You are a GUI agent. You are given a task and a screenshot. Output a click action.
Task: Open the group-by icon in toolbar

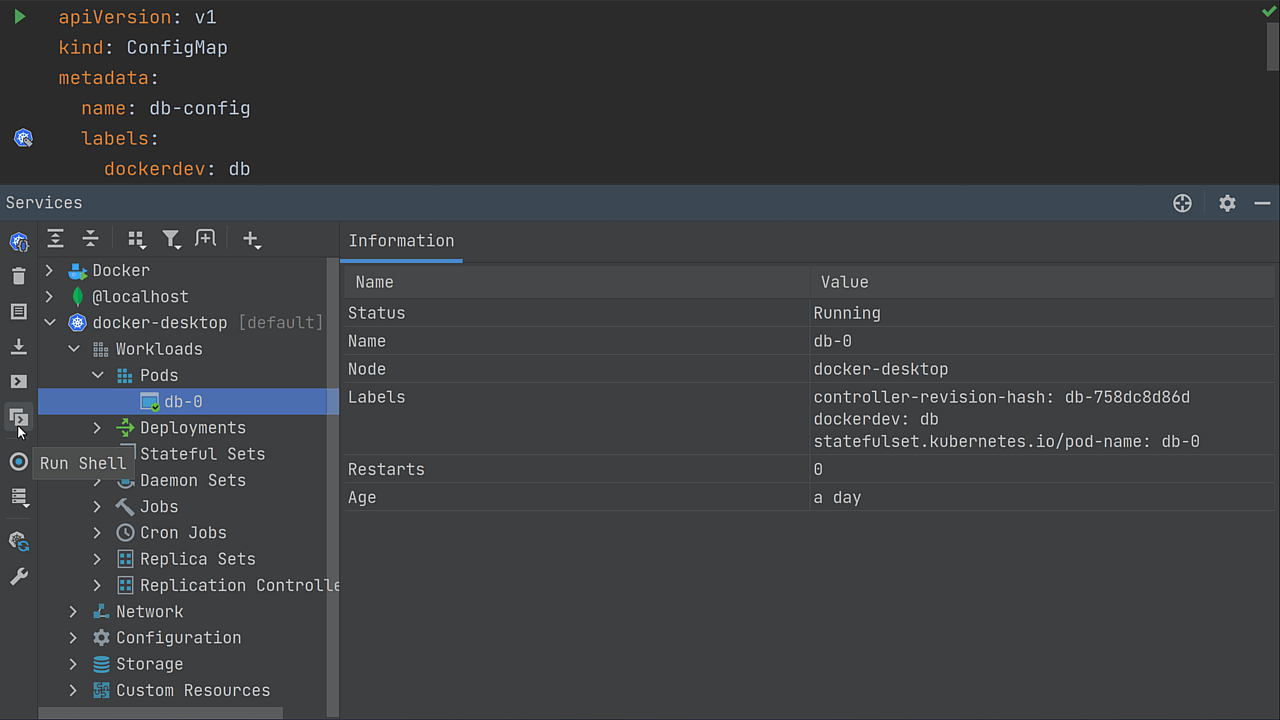click(x=136, y=239)
